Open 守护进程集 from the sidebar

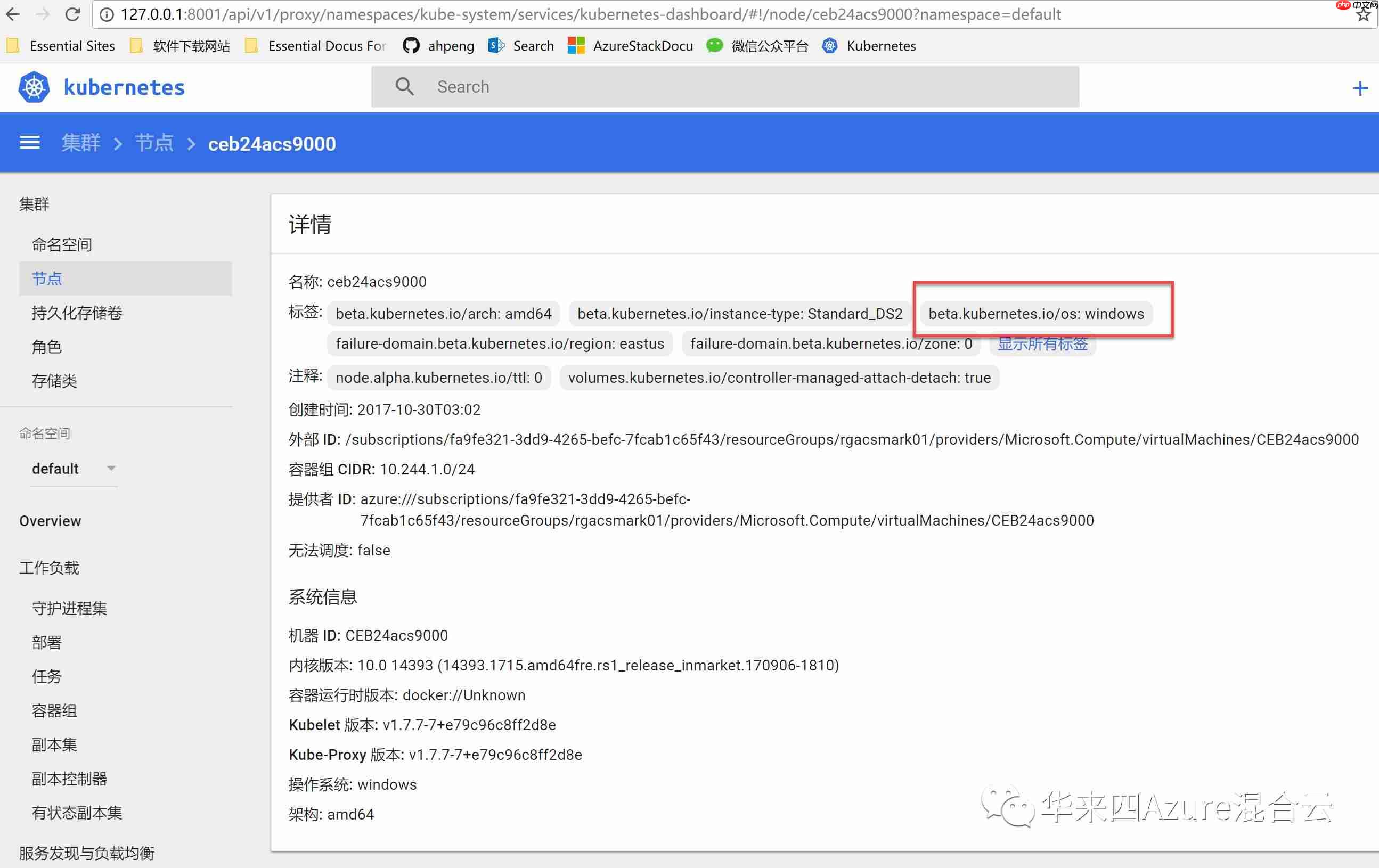click(x=69, y=608)
